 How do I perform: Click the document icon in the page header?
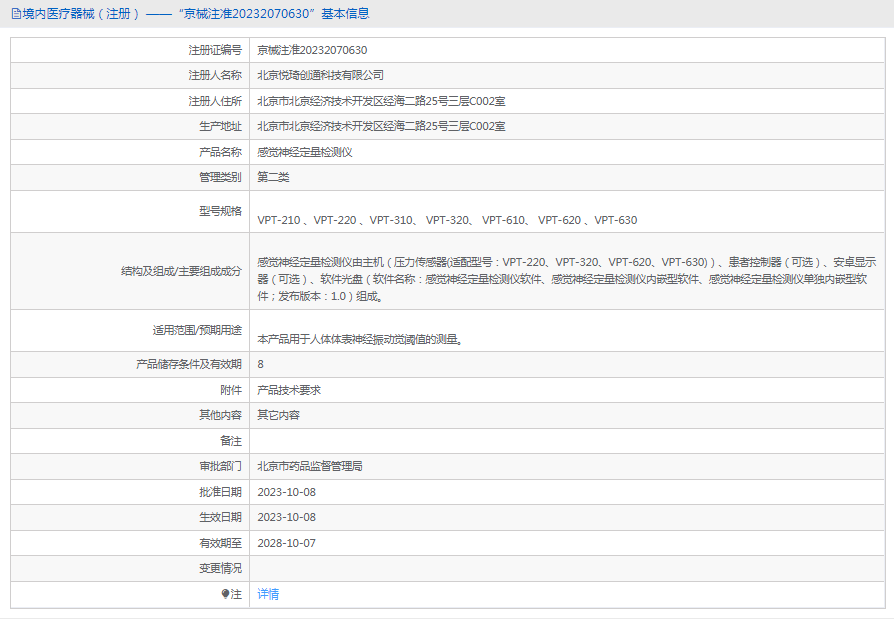(x=16, y=14)
